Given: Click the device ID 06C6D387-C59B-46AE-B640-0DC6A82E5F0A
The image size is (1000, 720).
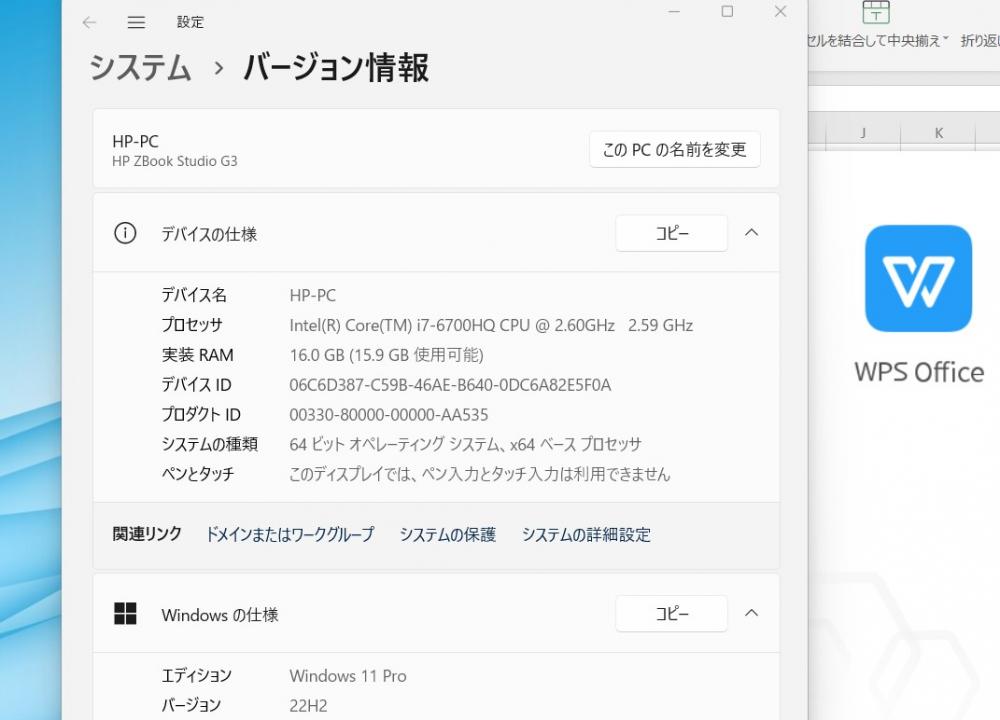Looking at the screenshot, I should click(450, 385).
